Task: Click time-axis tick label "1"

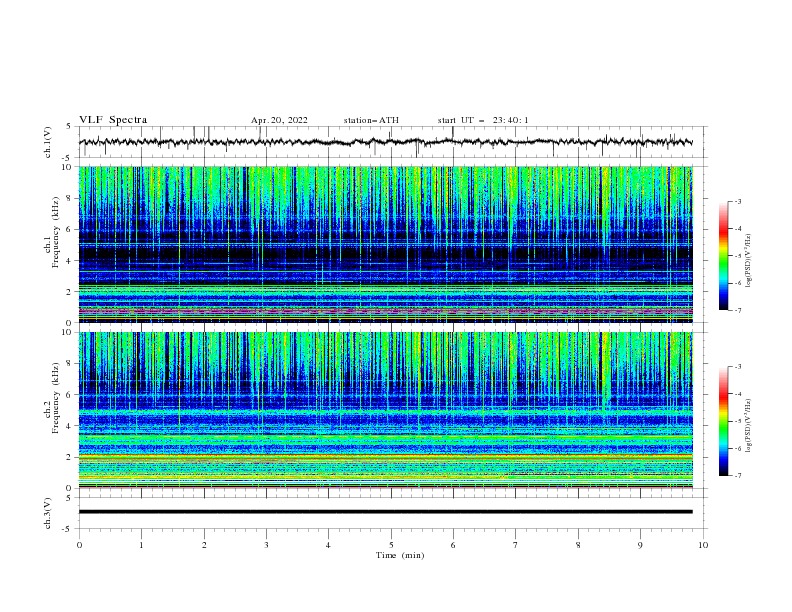Action: click(x=141, y=545)
